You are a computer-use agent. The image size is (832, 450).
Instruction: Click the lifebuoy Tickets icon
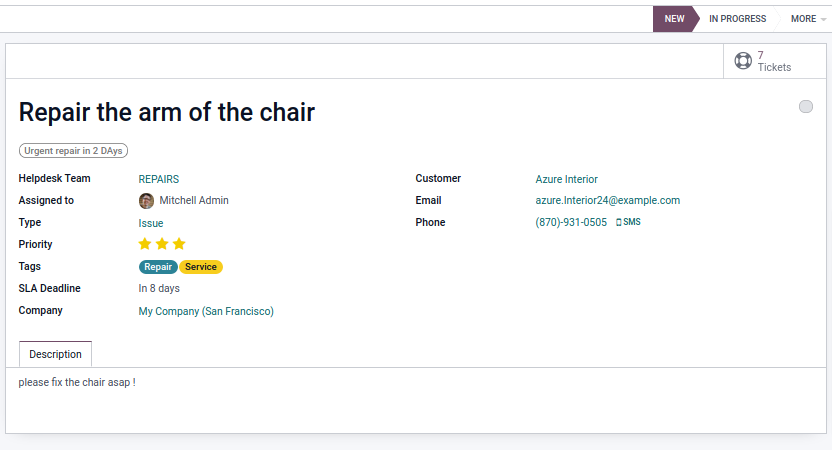(x=743, y=61)
